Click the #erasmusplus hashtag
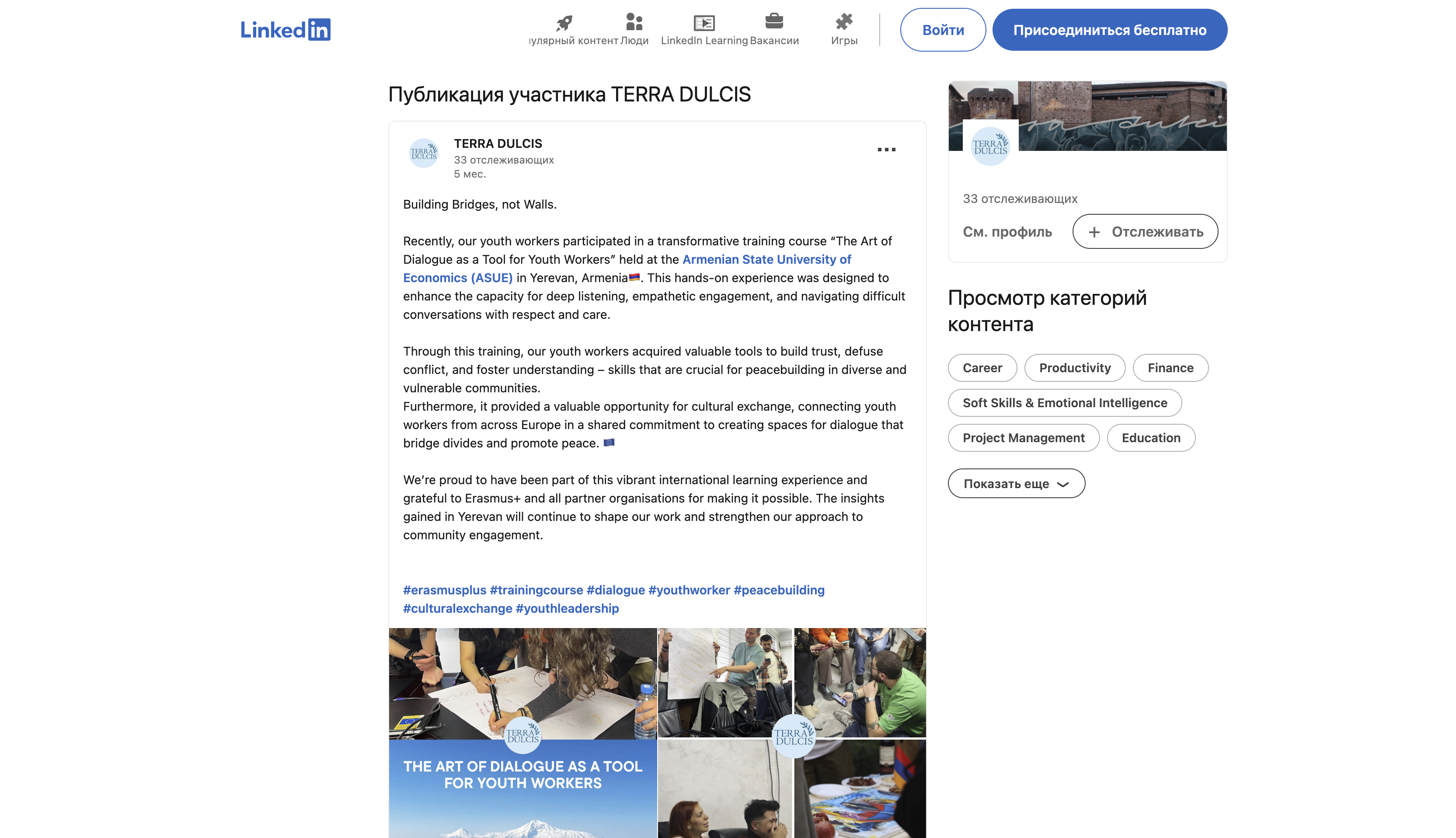This screenshot has width=1456, height=838. [444, 590]
